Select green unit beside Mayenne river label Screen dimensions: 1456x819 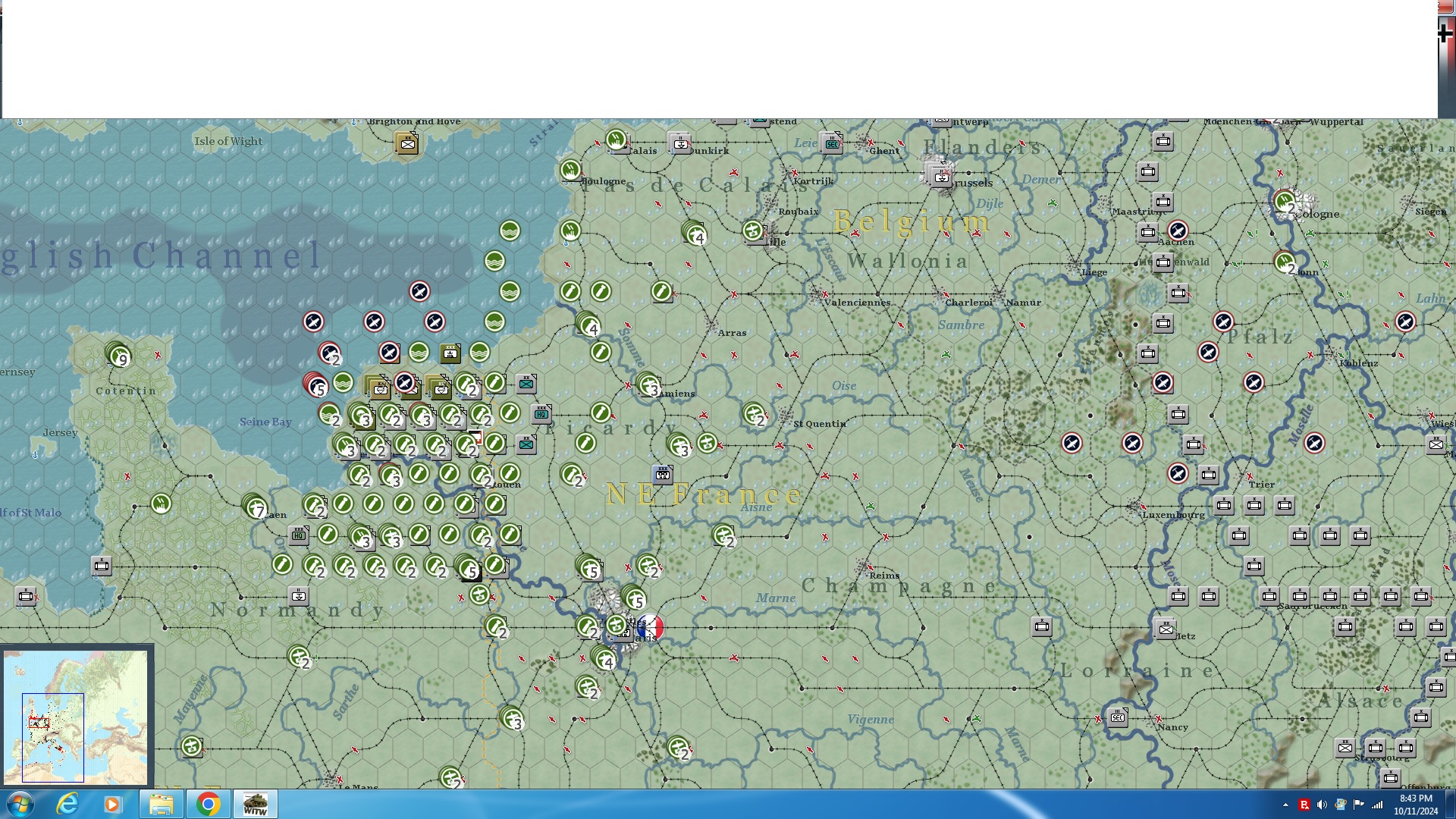[192, 747]
